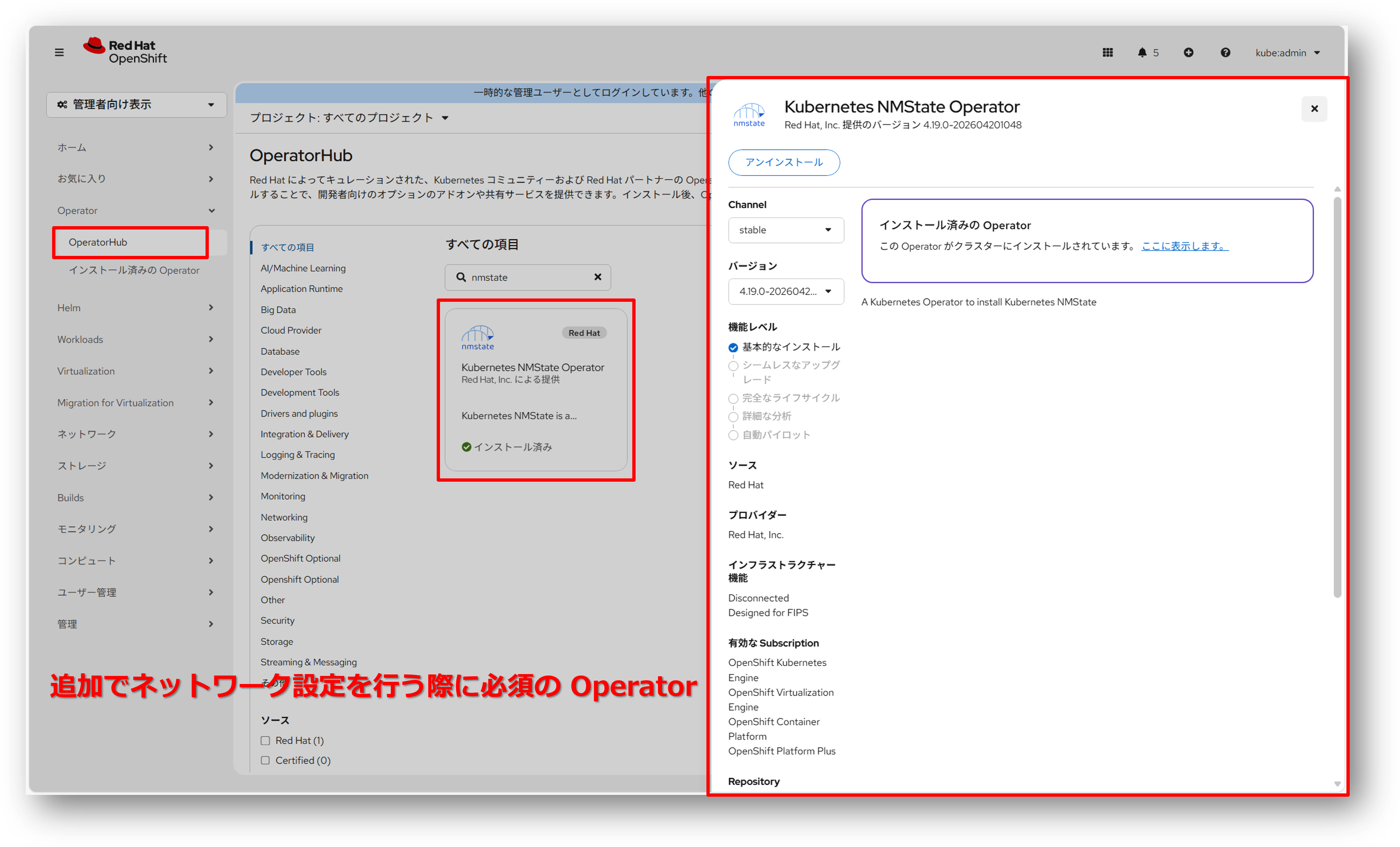Clear the nmstate search field
Viewport: 1400px width, 847px height.
tap(598, 277)
